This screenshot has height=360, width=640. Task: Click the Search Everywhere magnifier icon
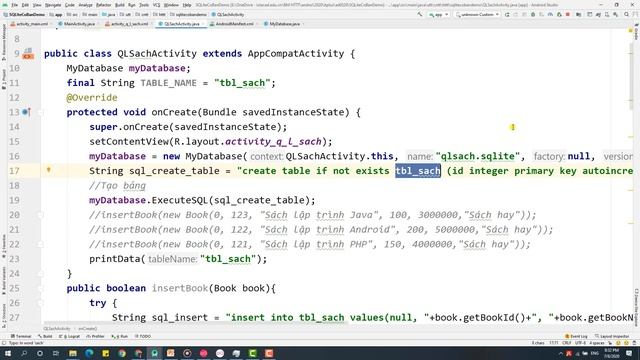point(627,14)
